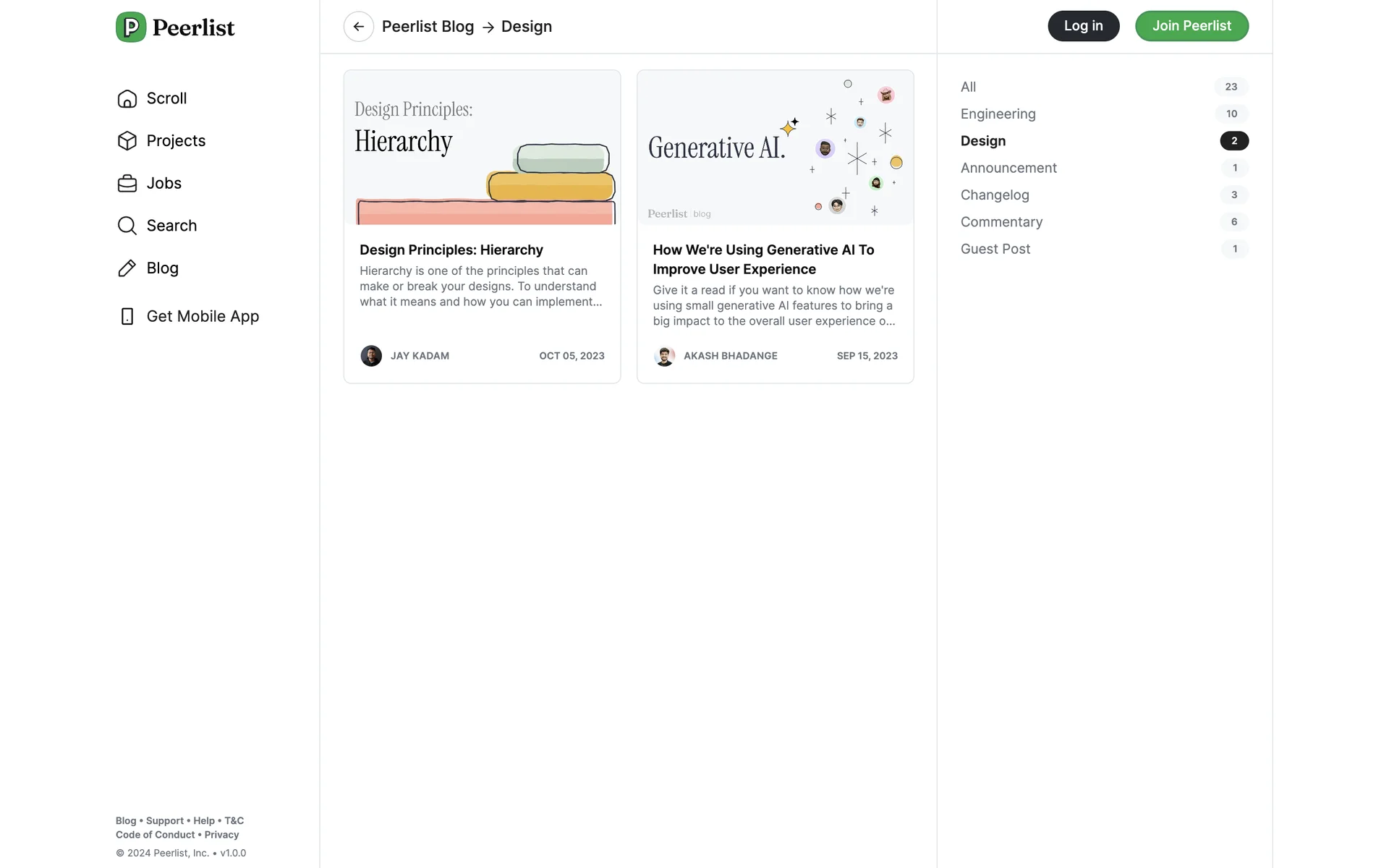This screenshot has width=1389, height=868.
Task: Click the Scroll home icon
Action: [127, 98]
